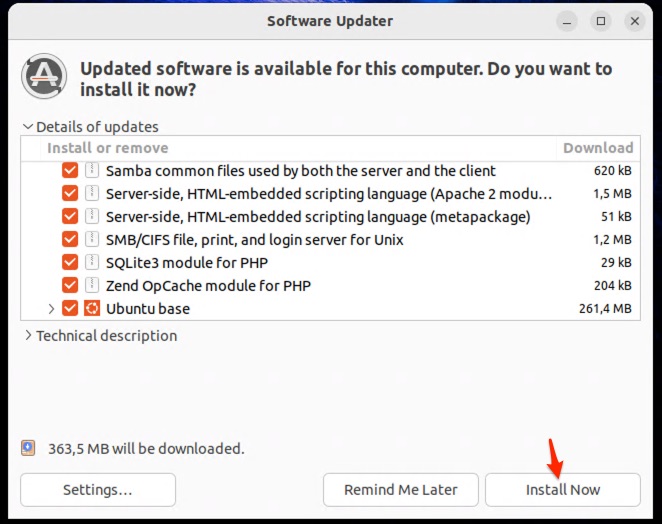Toggle the Ubuntu base checkbox
This screenshot has width=662, height=524.
[x=70, y=308]
